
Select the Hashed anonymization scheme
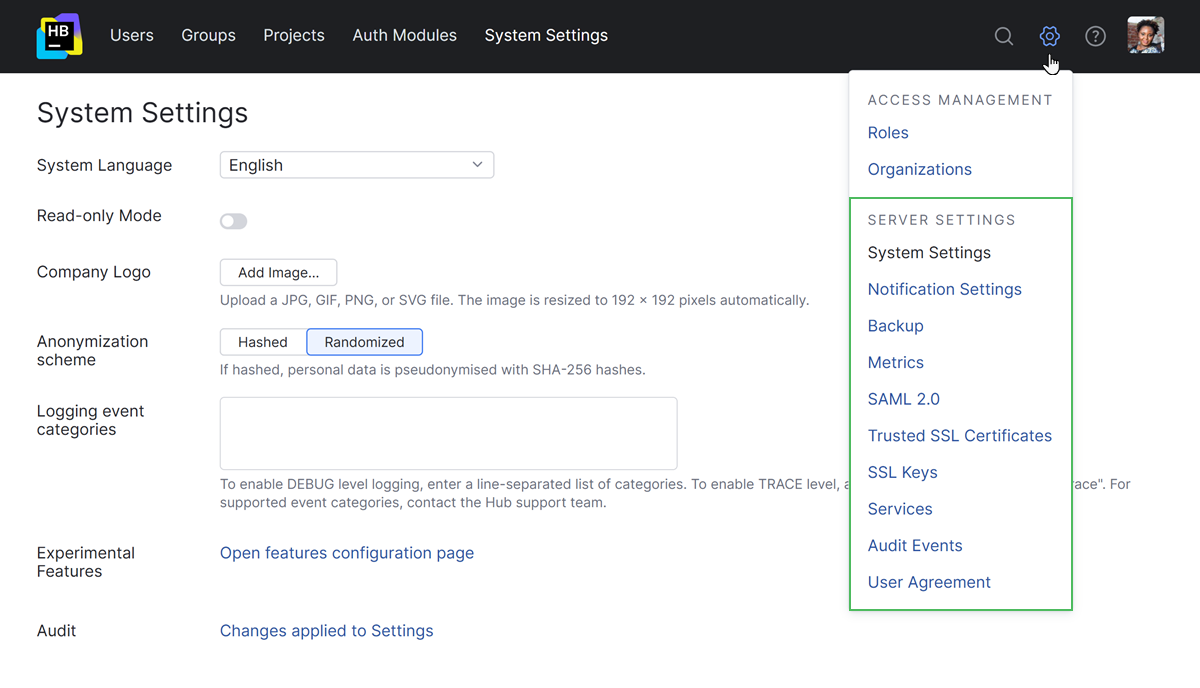tap(263, 342)
